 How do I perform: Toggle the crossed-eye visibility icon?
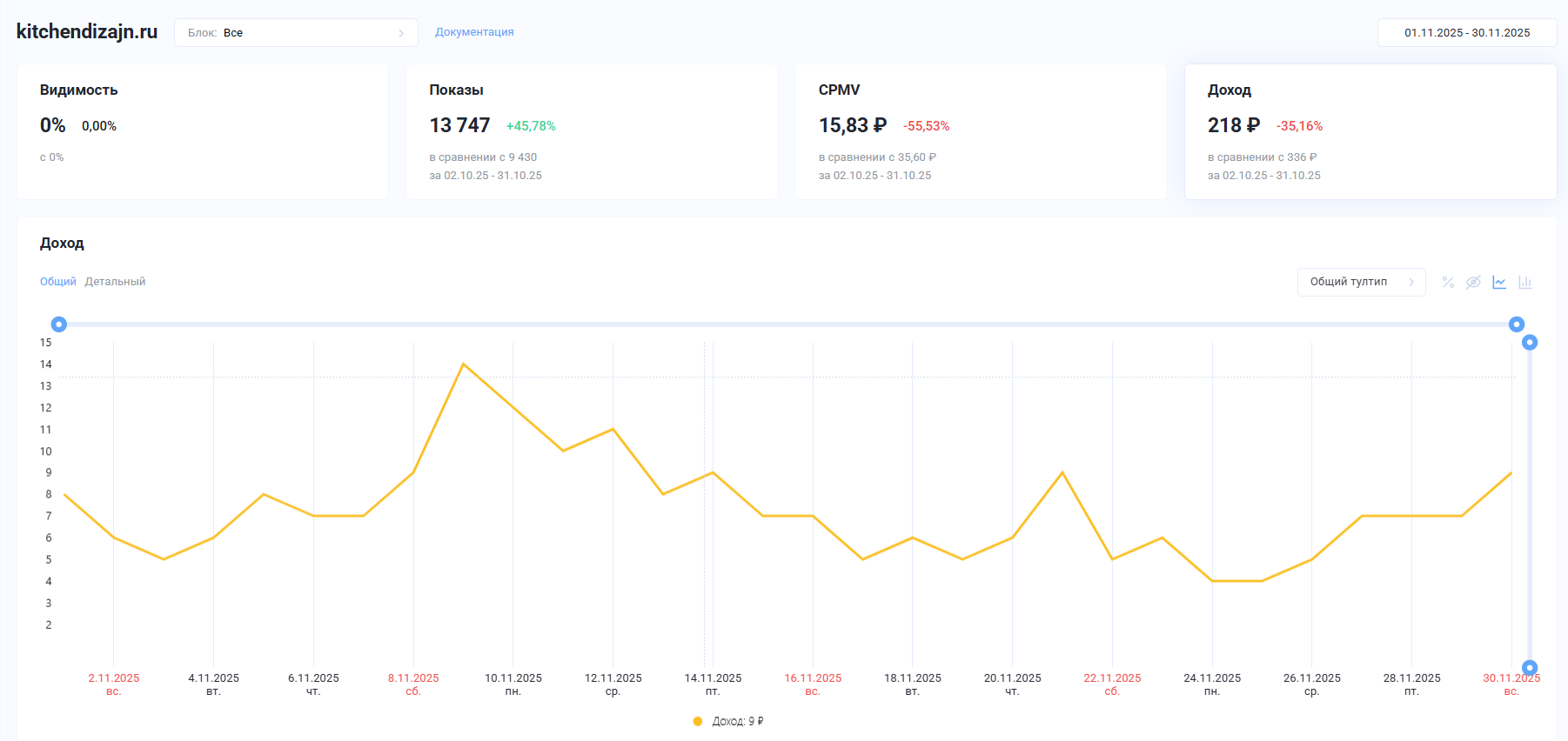[x=1473, y=282]
